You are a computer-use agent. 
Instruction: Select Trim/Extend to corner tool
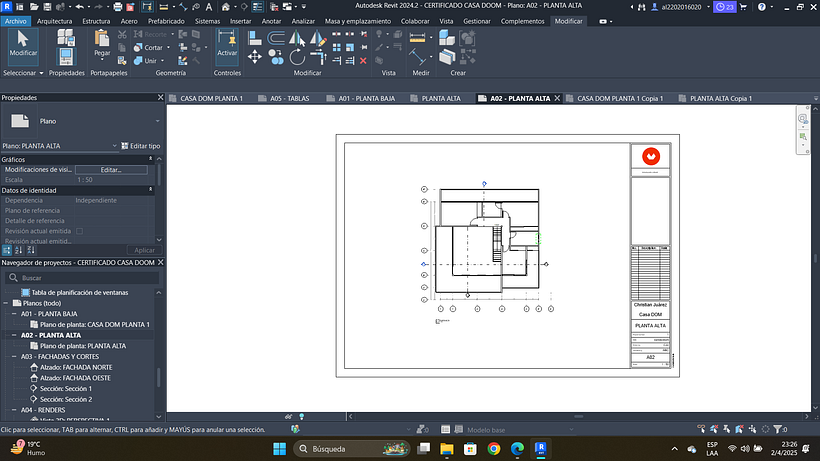tap(318, 56)
